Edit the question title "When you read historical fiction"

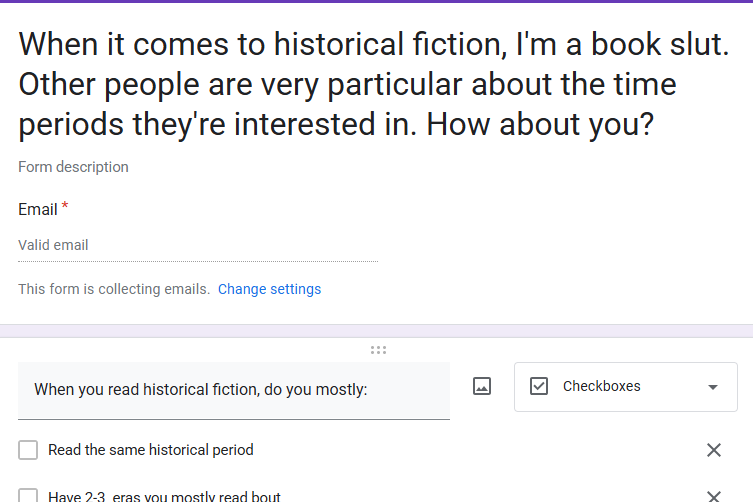point(234,390)
